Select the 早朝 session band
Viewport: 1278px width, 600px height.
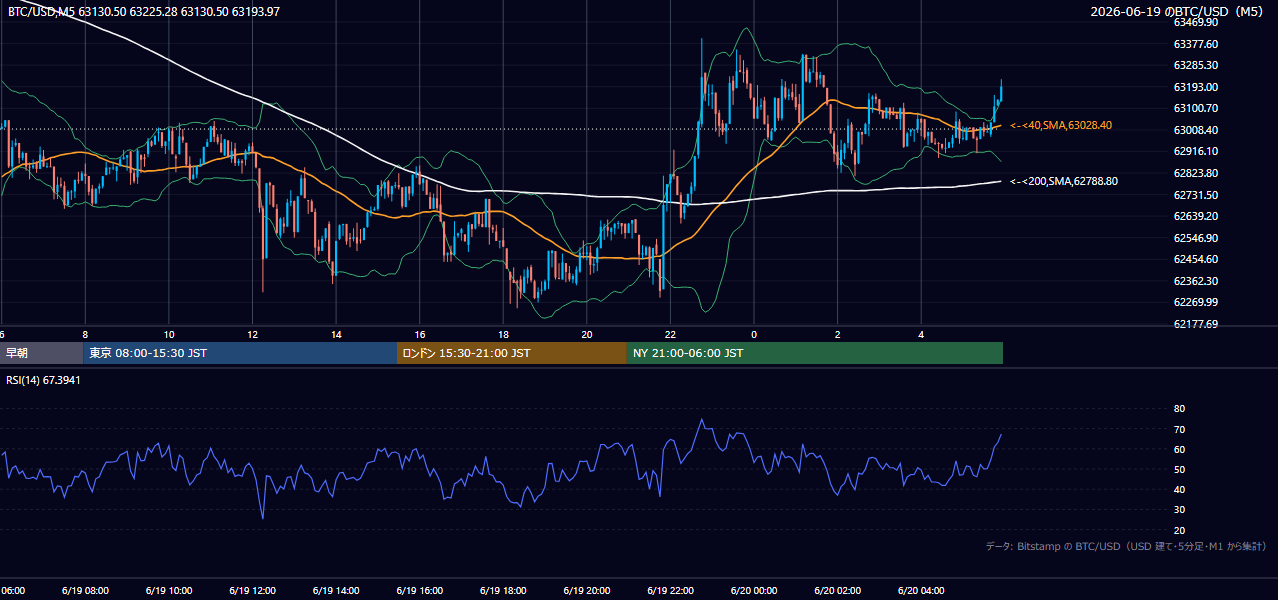pos(41,353)
